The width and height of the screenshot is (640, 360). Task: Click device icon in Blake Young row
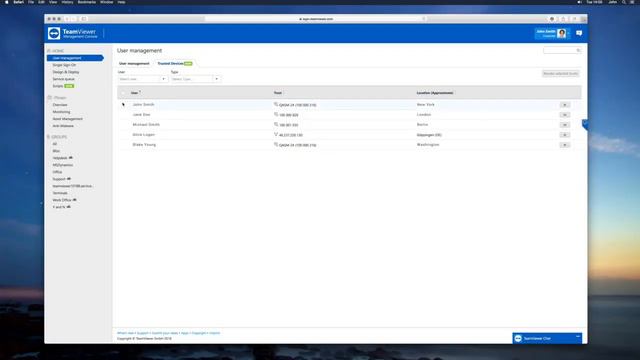click(276, 144)
